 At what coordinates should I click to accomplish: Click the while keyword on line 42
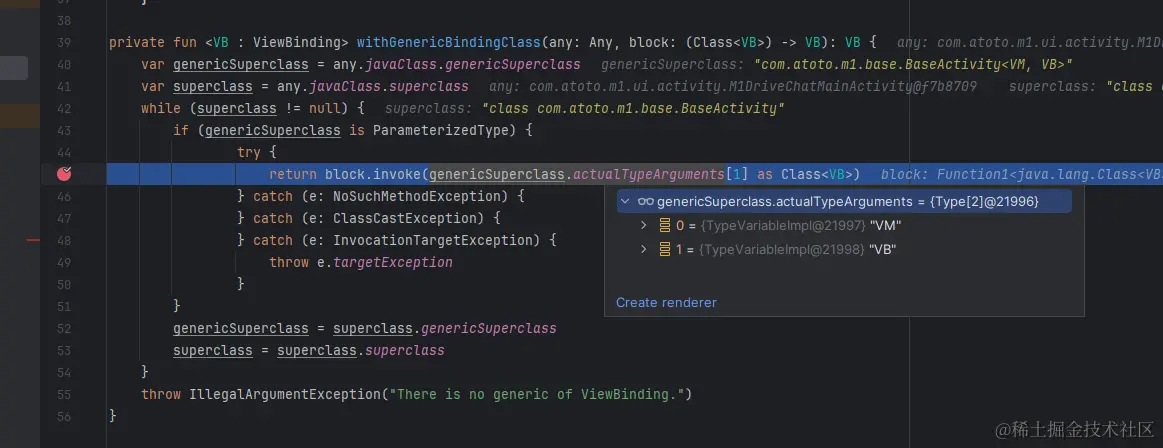click(161, 108)
